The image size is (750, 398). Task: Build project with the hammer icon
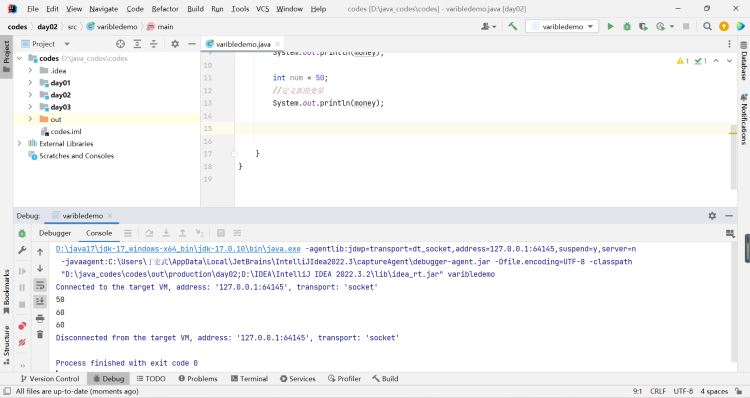coord(513,27)
